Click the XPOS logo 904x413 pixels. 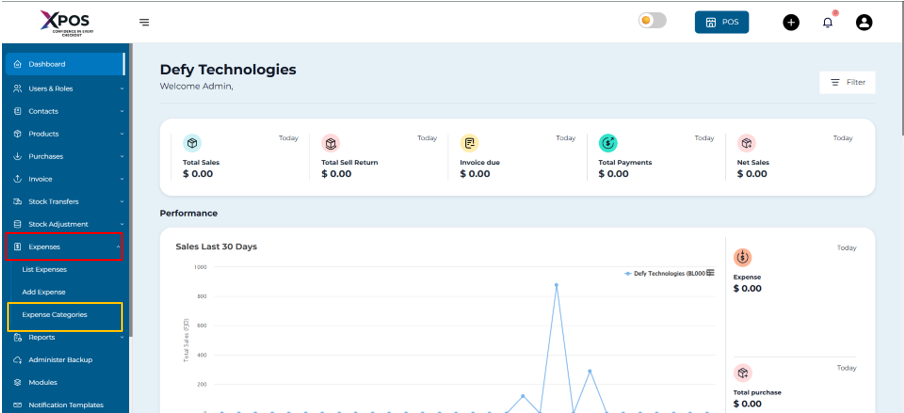click(x=64, y=21)
